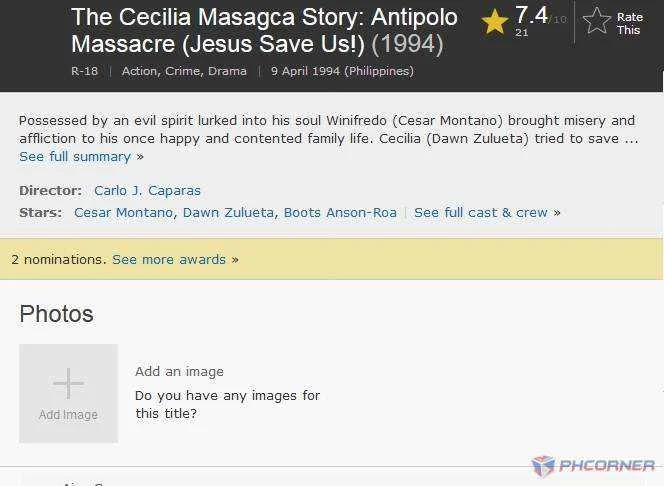Screen dimensions: 664x486
Task: Open See more awards link
Action: 169,260
